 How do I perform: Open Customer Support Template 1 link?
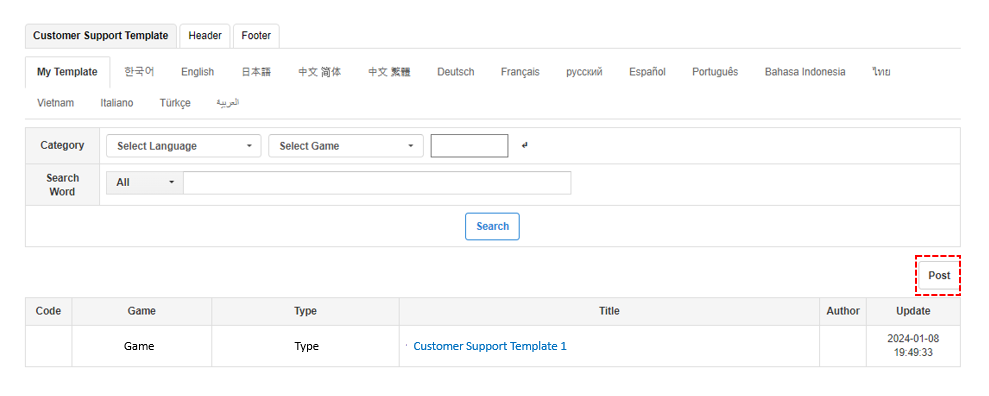point(490,346)
